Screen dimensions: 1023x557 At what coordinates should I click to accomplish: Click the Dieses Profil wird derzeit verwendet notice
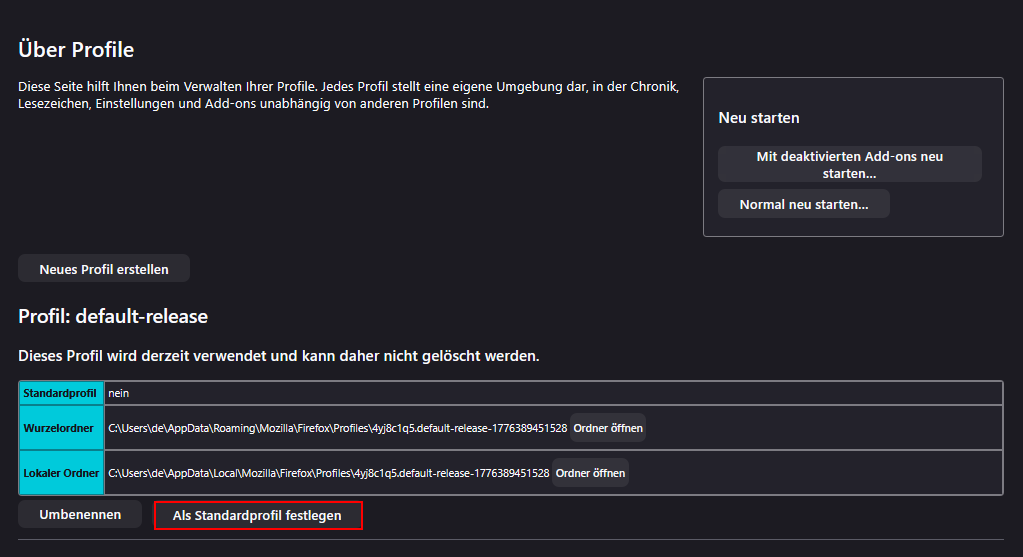(x=279, y=356)
